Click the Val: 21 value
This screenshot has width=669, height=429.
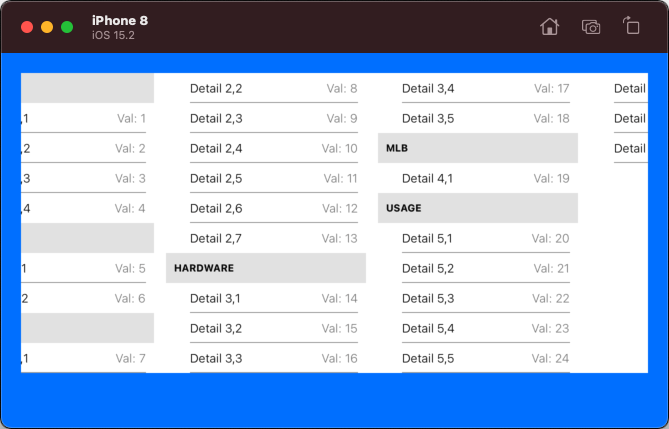(x=551, y=268)
